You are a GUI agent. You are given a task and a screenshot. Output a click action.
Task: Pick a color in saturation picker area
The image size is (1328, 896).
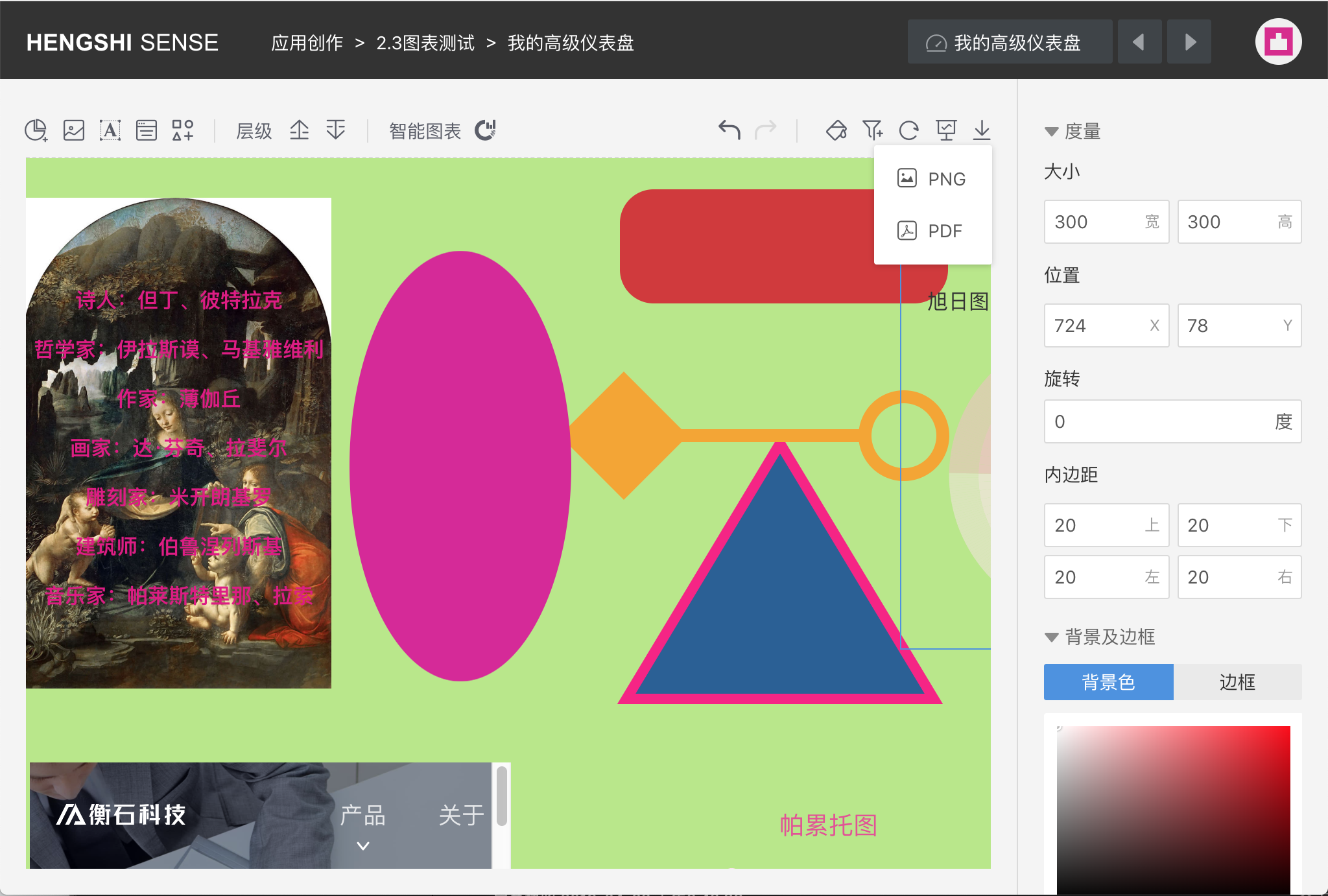coord(1173,810)
